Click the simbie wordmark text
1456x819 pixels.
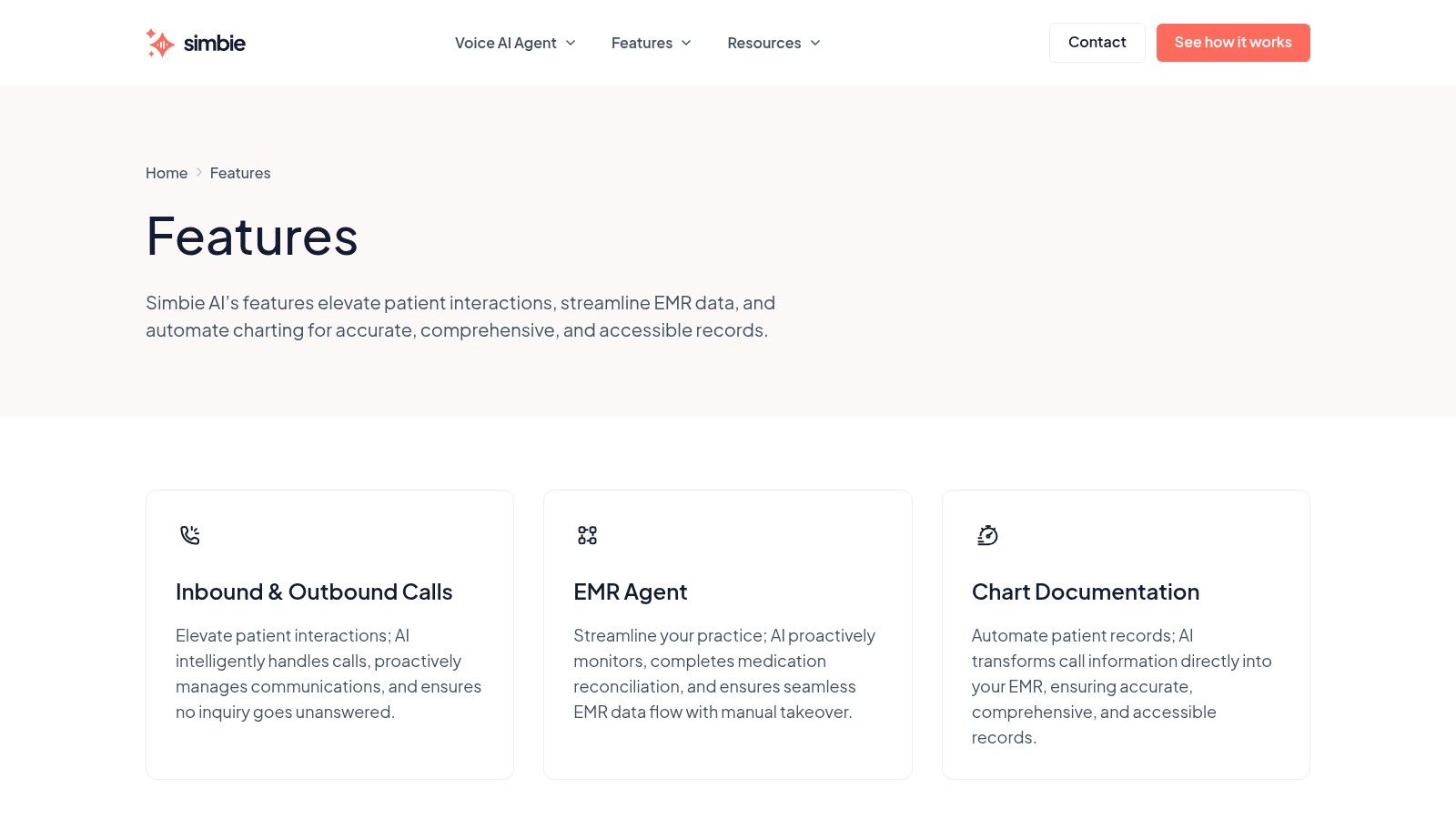(x=215, y=43)
